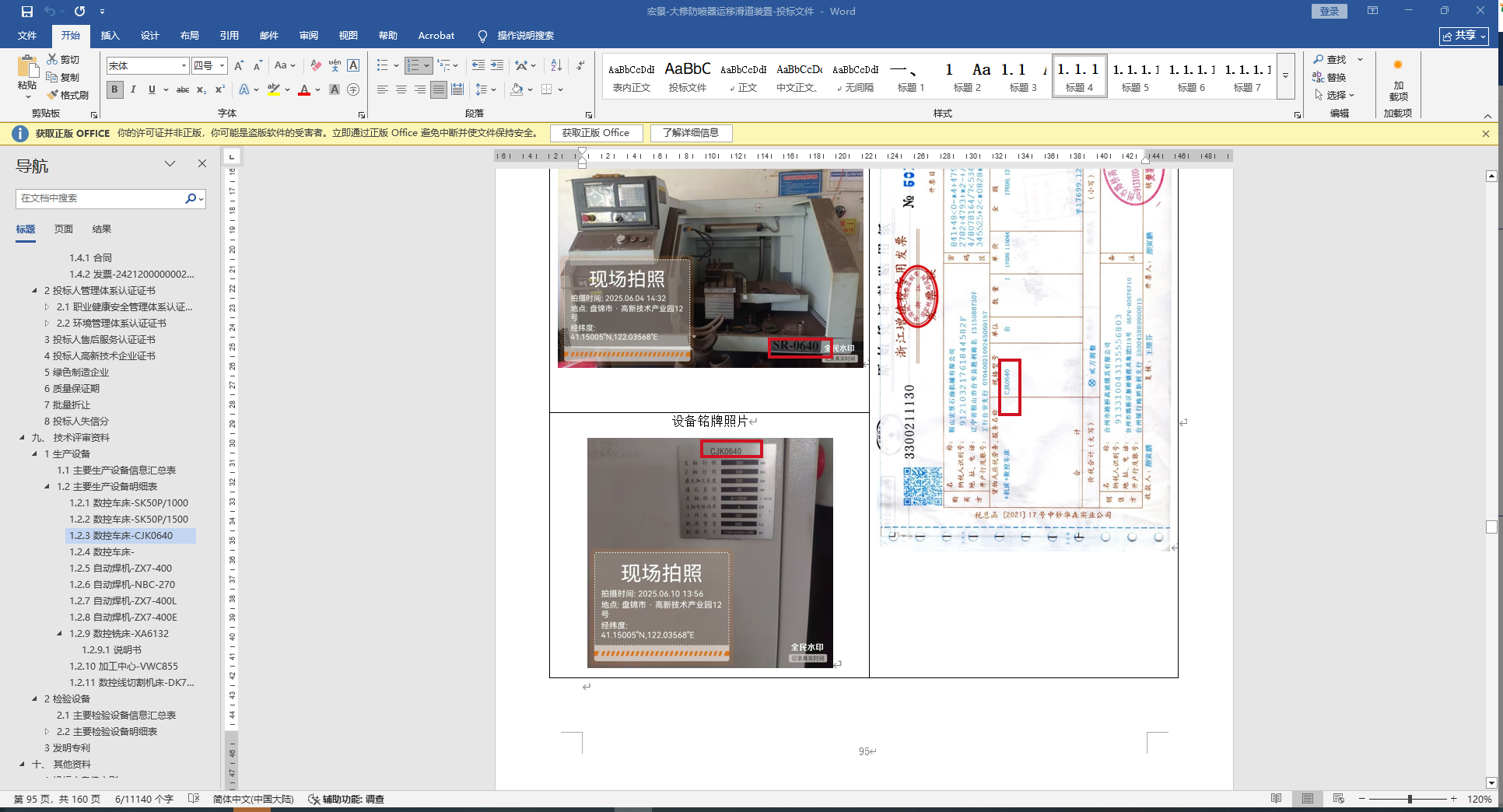Open the 插入 ribbon tab
The width and height of the screenshot is (1503, 812).
[x=110, y=36]
